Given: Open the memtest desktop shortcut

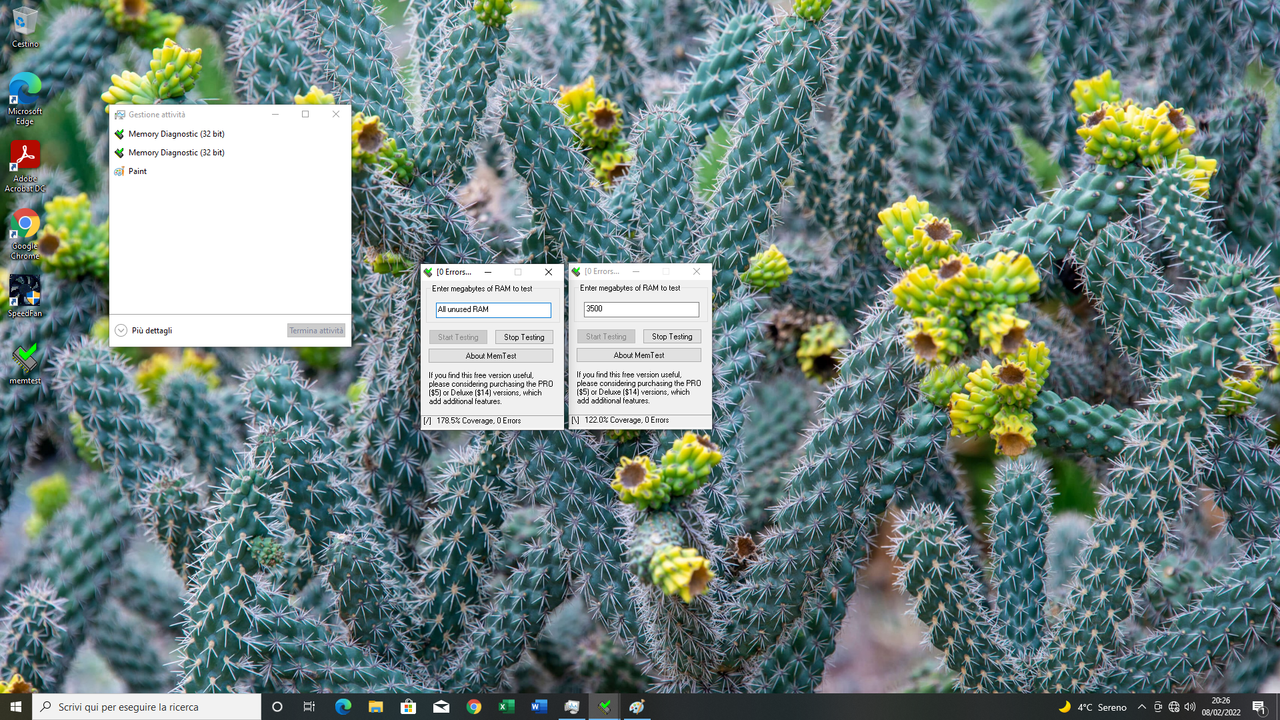Looking at the screenshot, I should click(24, 358).
